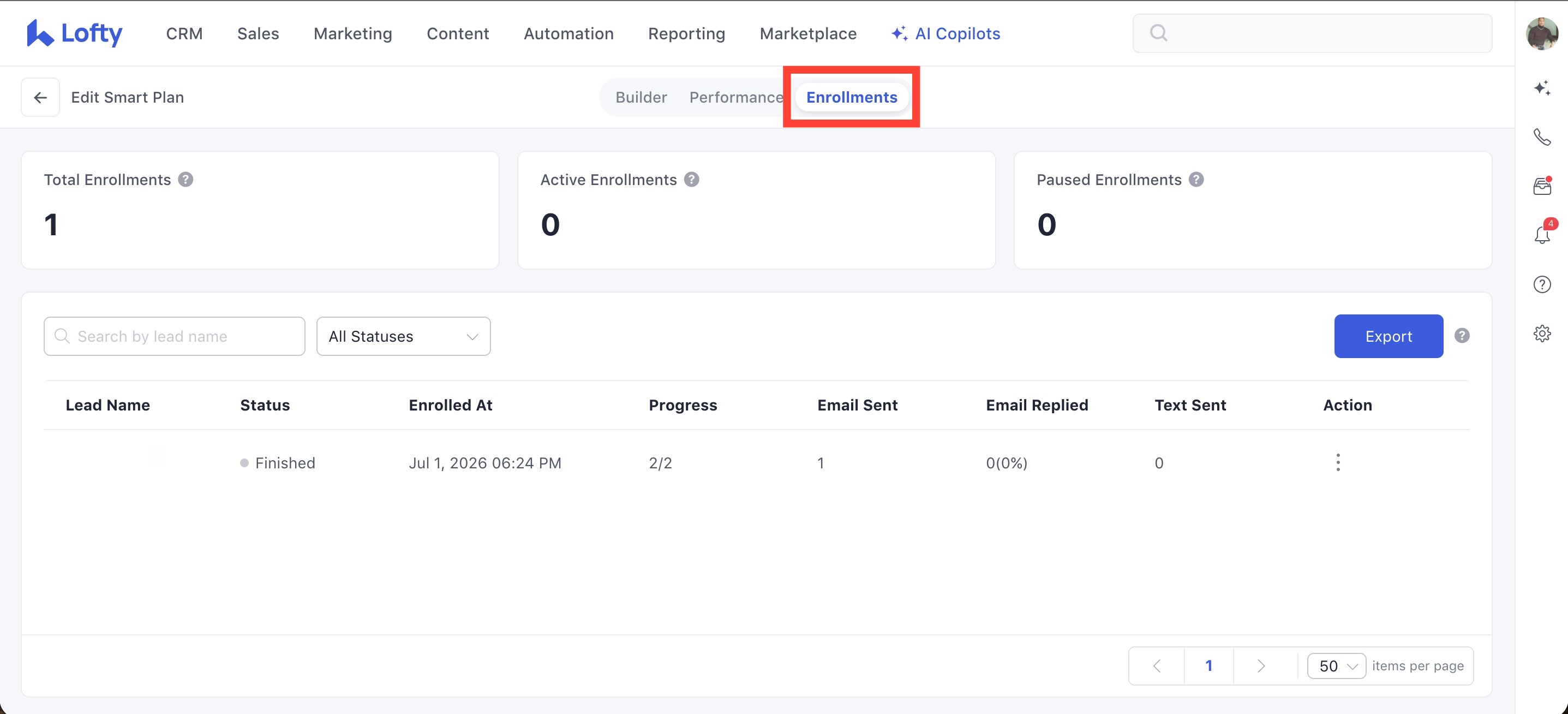Click the back arrow beside Edit Smart Plan

click(x=40, y=98)
